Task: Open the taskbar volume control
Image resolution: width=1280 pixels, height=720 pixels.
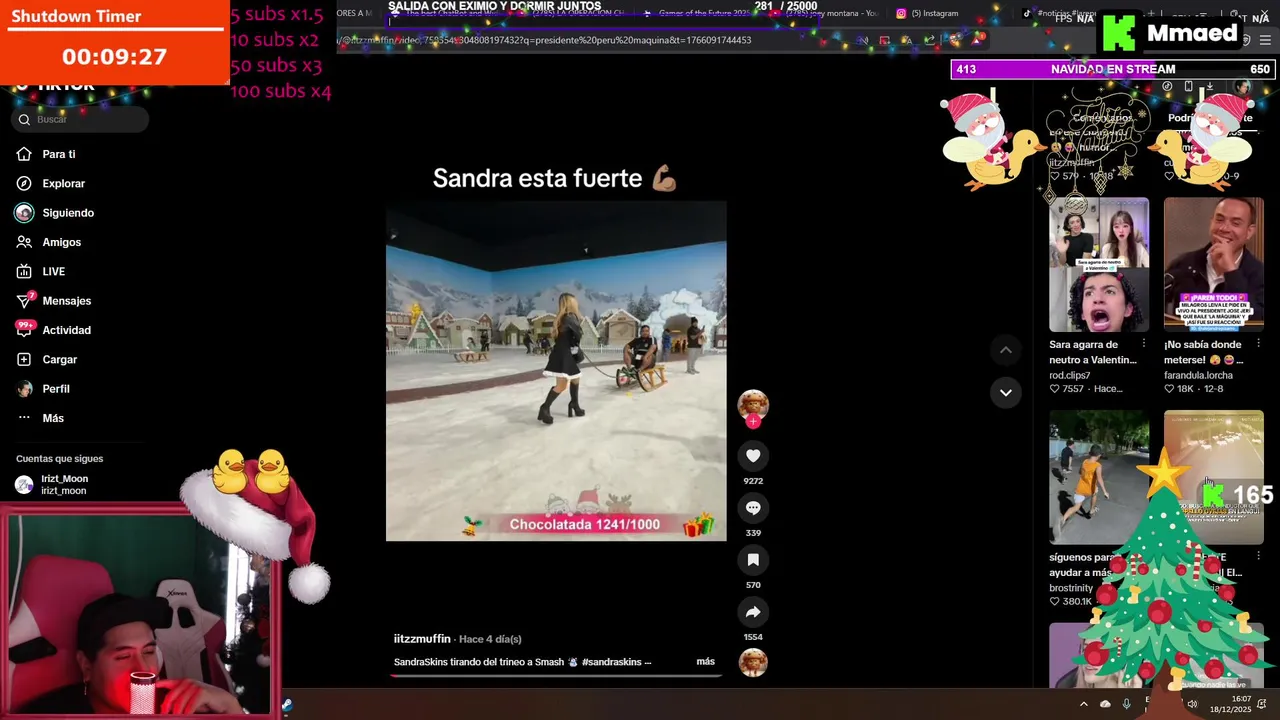Action: pos(1191,704)
